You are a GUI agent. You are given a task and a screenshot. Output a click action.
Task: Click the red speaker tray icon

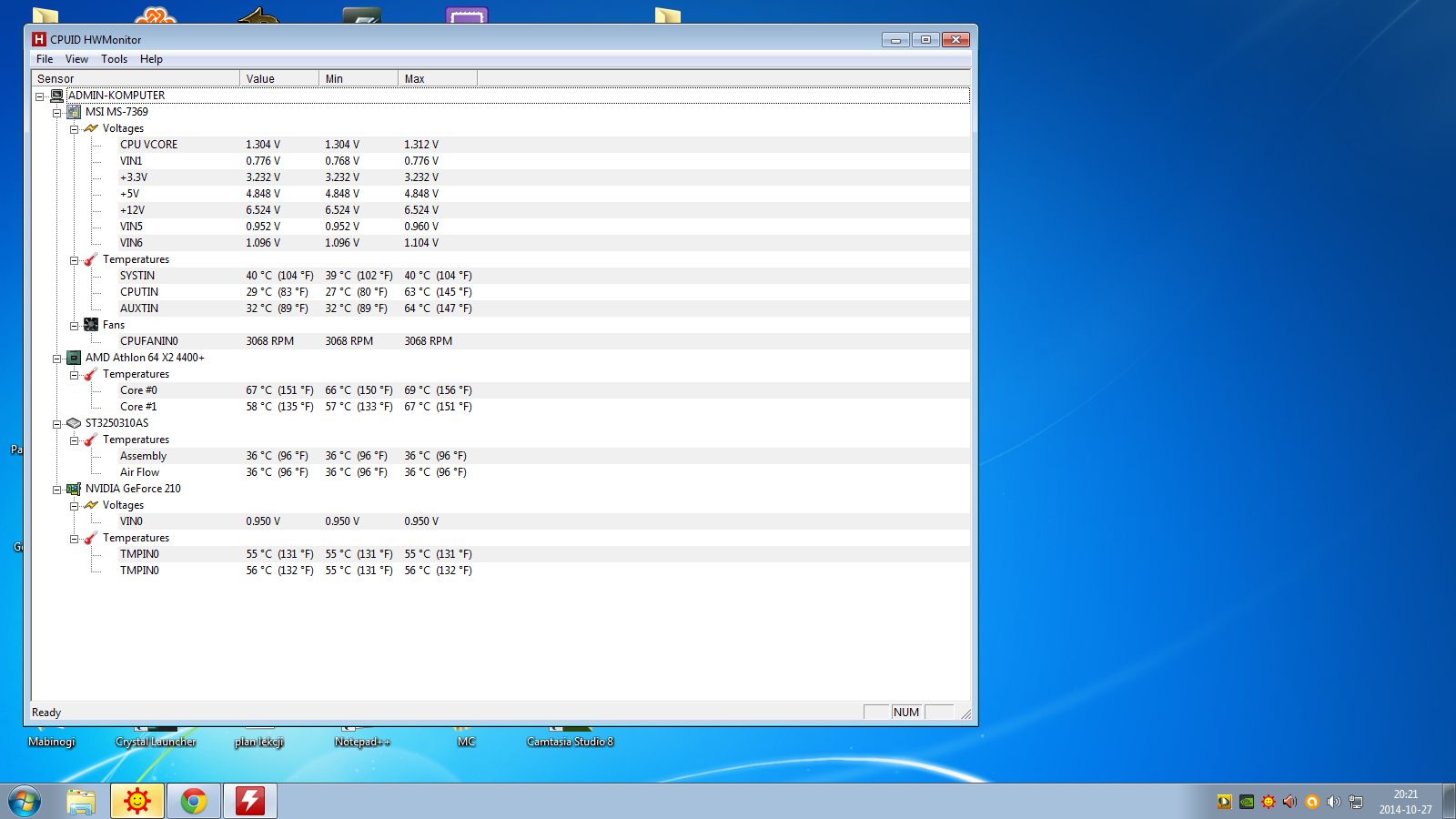1290,802
